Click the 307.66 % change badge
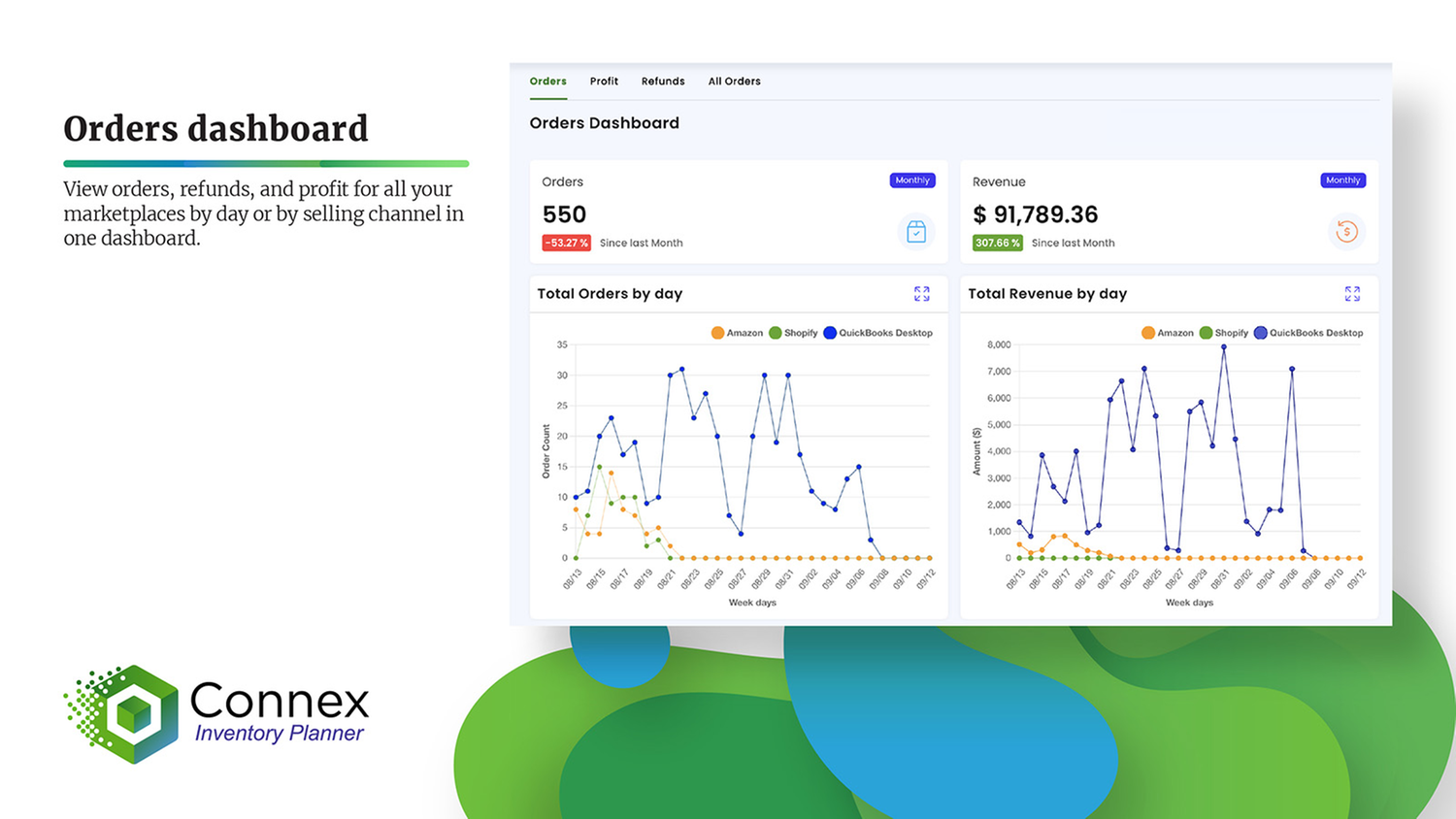Viewport: 1456px width, 819px height. point(998,243)
